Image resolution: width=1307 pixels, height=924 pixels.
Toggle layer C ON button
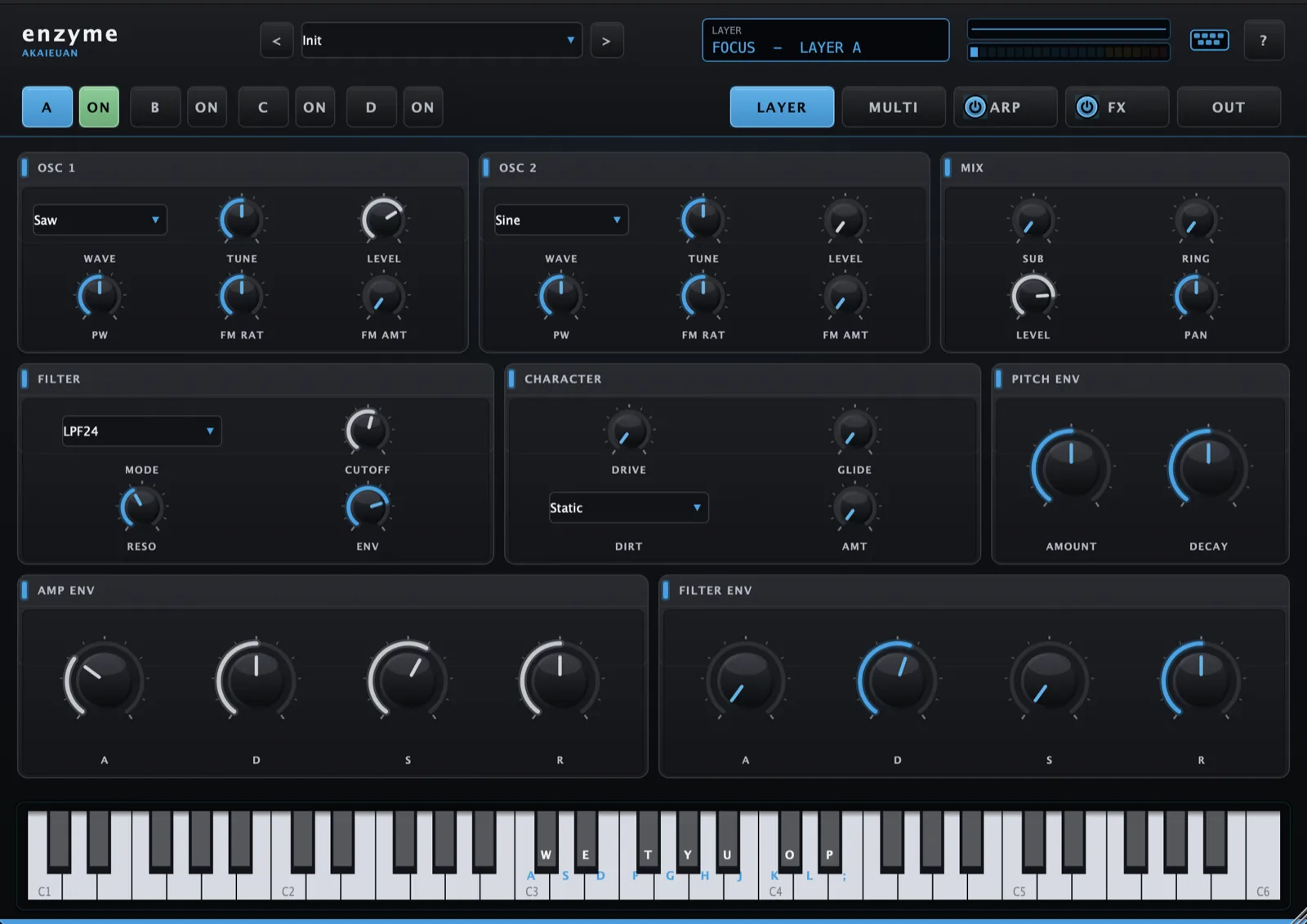314,107
